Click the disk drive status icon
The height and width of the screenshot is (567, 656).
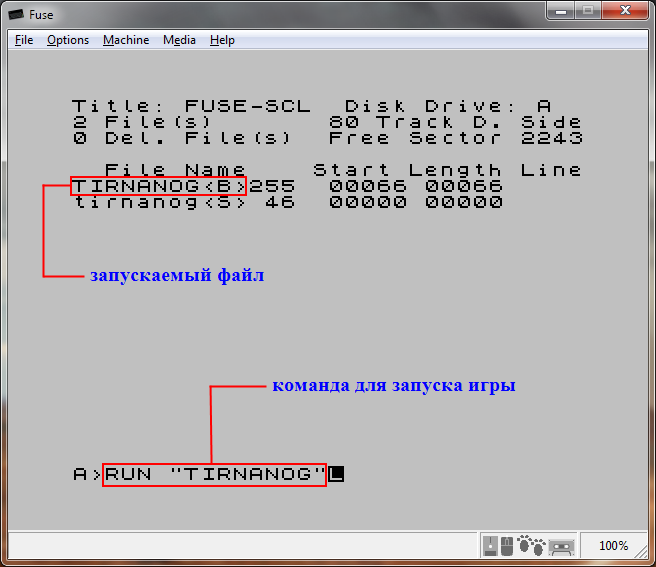click(490, 546)
